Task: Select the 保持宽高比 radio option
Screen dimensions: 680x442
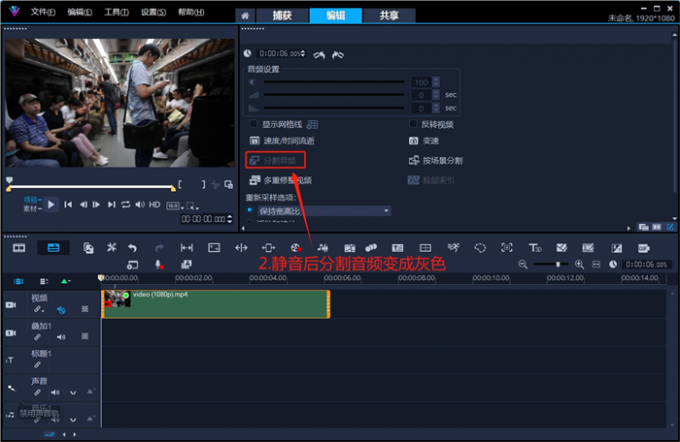Action: pyautogui.click(x=250, y=210)
